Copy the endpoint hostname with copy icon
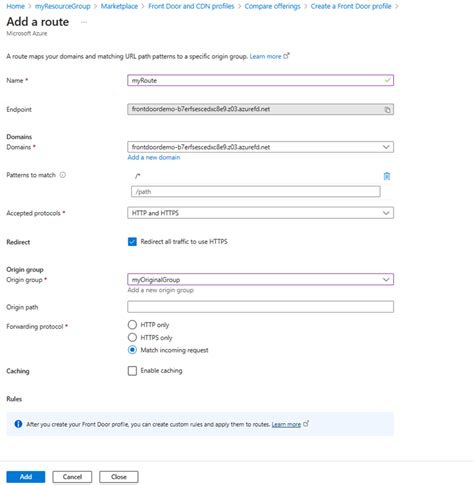 [387, 110]
